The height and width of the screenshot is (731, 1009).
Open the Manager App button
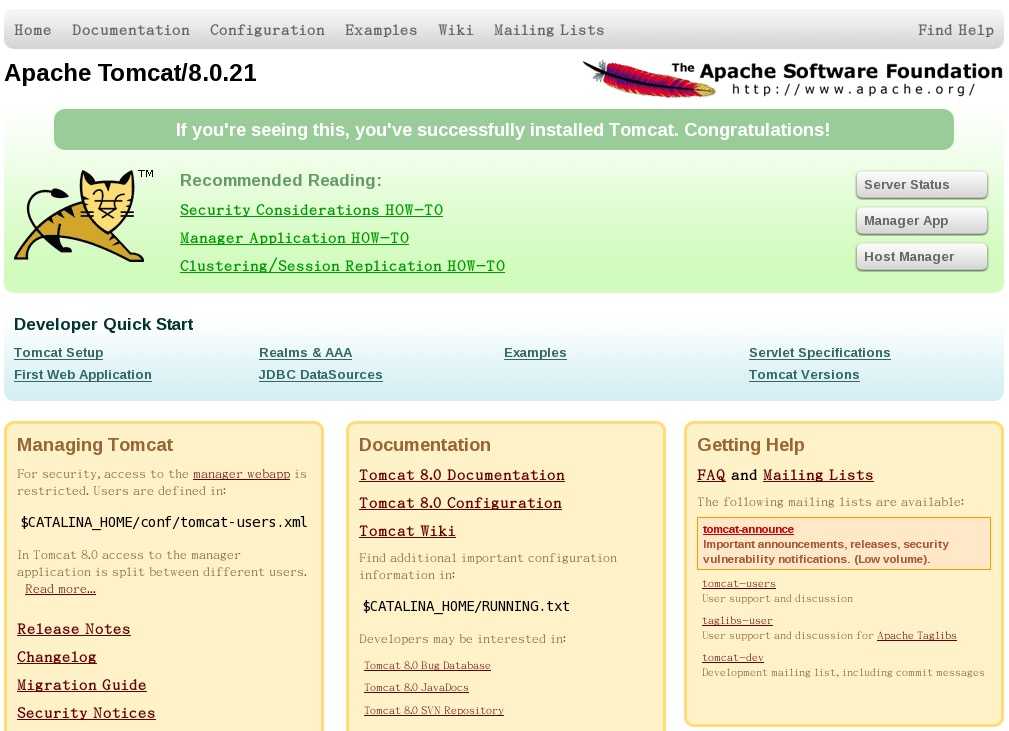click(921, 221)
